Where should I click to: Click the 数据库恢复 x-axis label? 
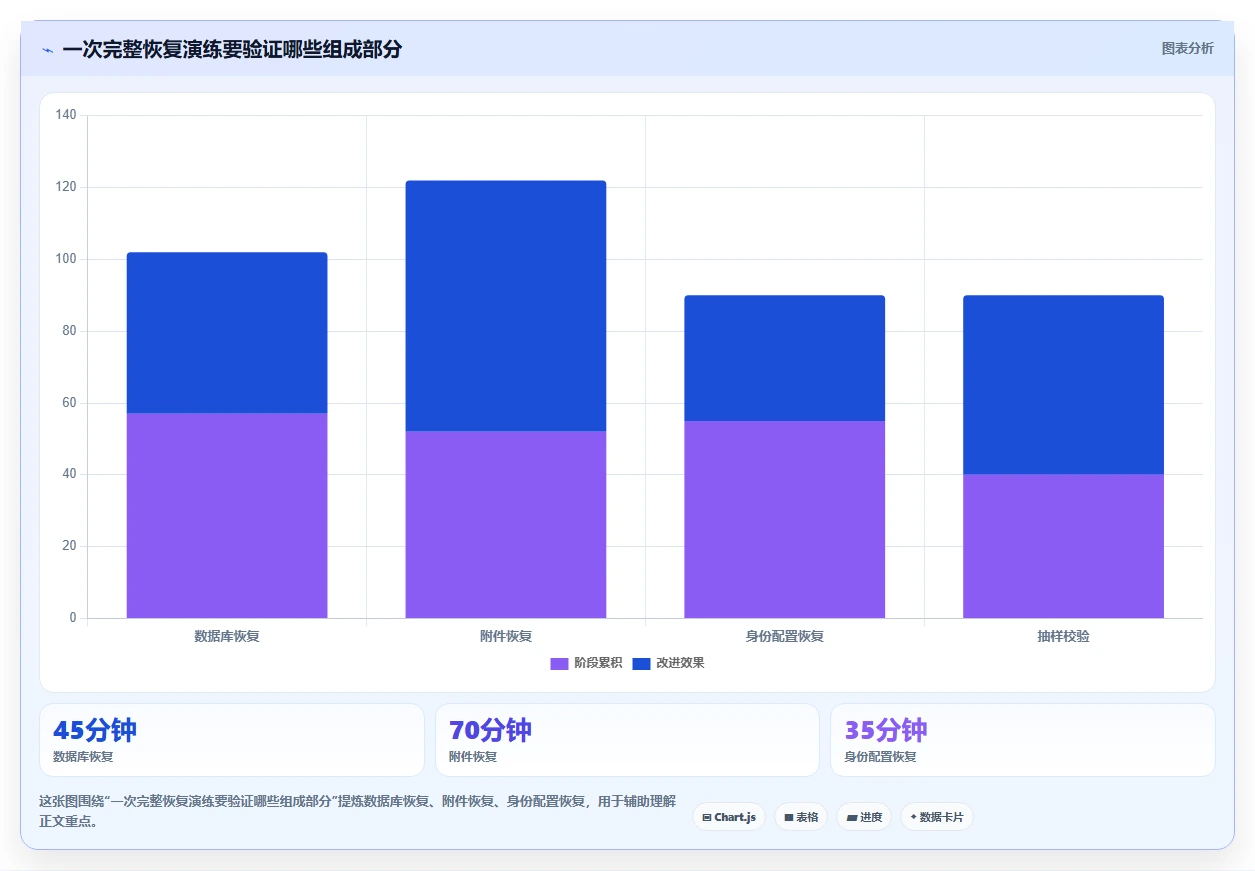click(227, 636)
